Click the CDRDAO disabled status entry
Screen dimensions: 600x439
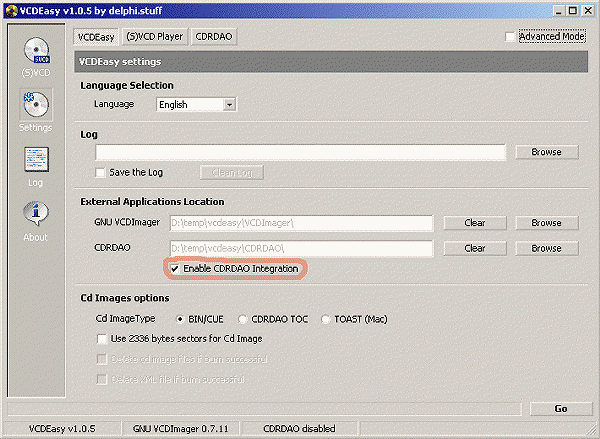click(x=299, y=429)
